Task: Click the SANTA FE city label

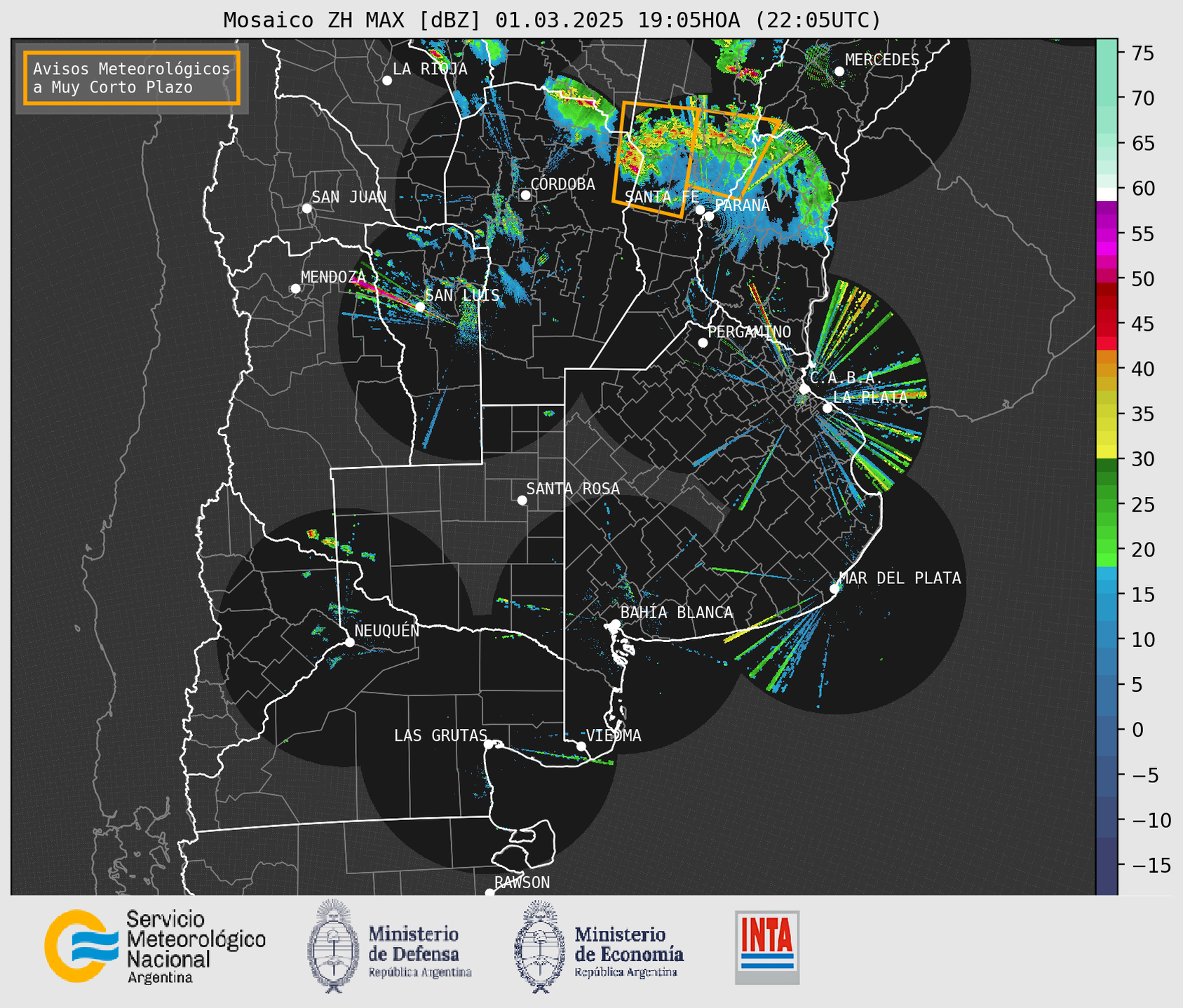Action: pyautogui.click(x=663, y=197)
